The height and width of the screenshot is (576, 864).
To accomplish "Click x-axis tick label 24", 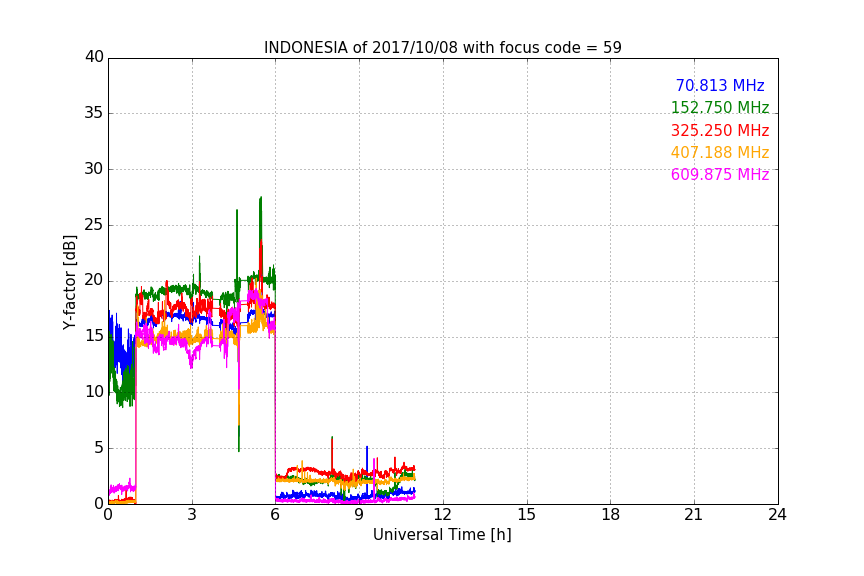I will [x=777, y=515].
